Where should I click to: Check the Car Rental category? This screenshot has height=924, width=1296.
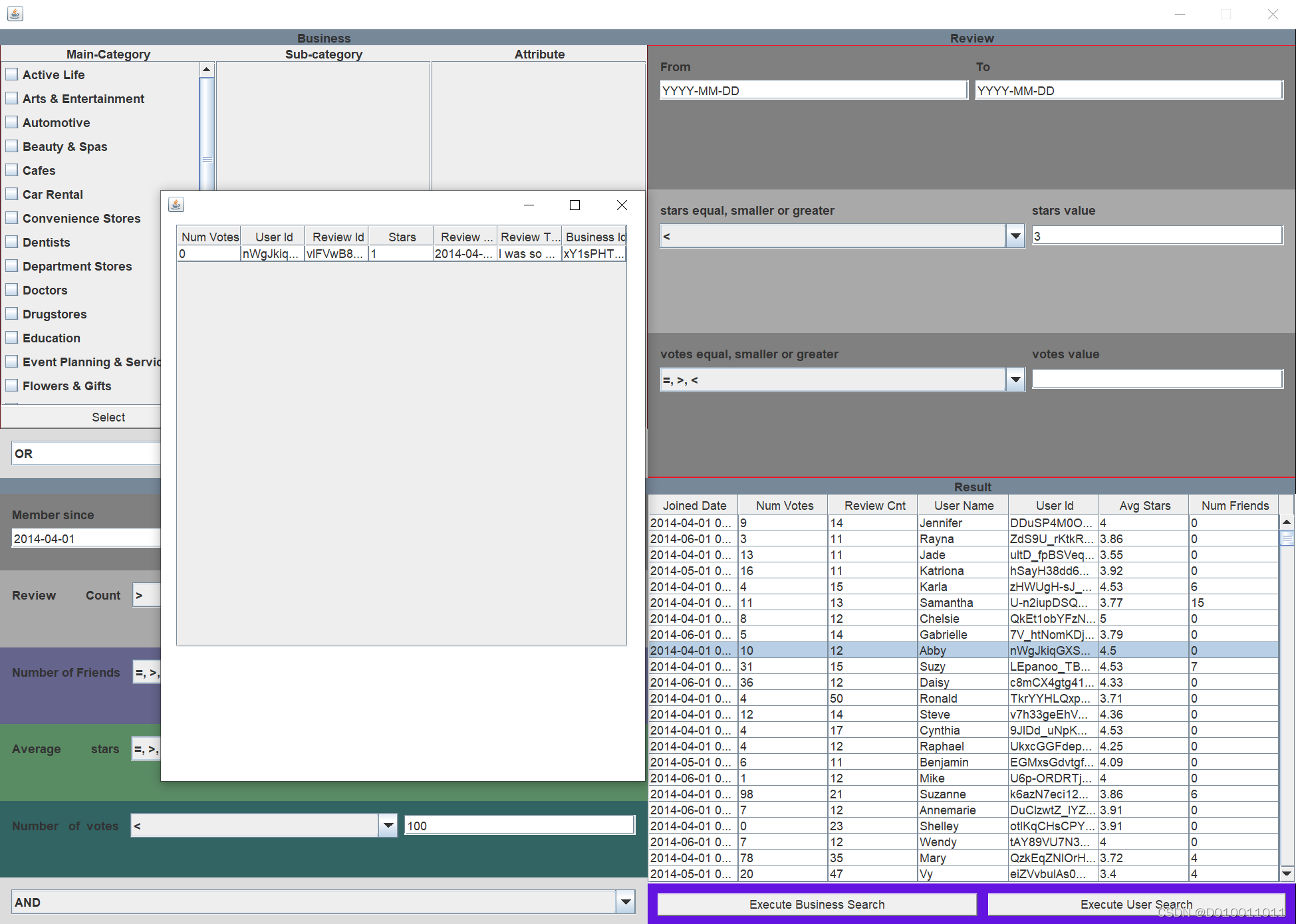point(11,194)
